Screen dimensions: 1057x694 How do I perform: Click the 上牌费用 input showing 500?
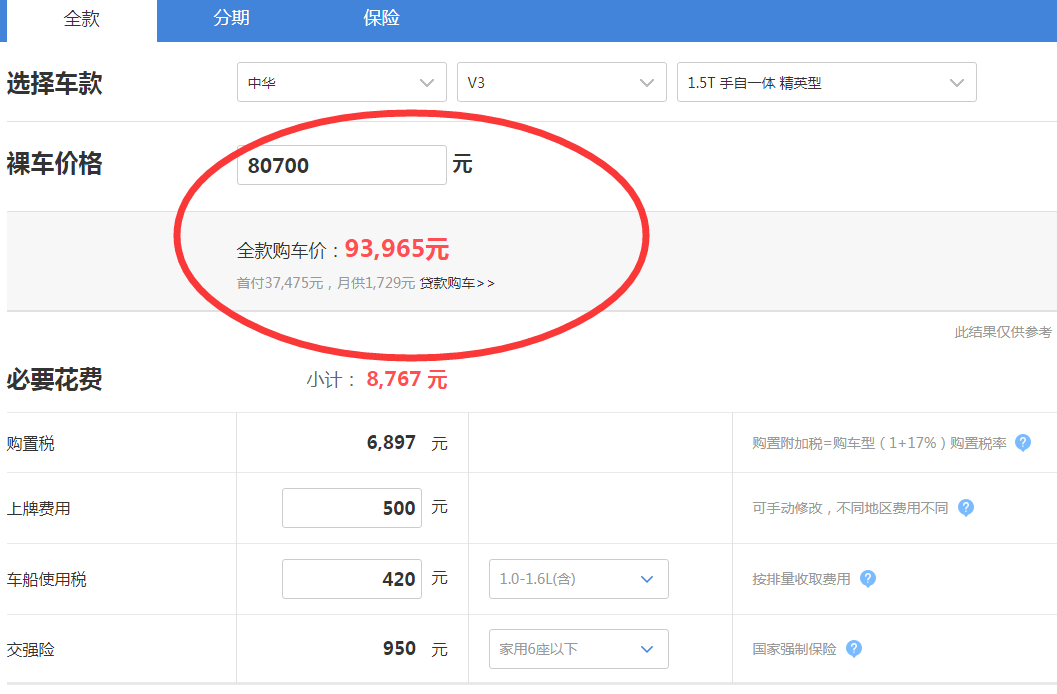coord(352,508)
